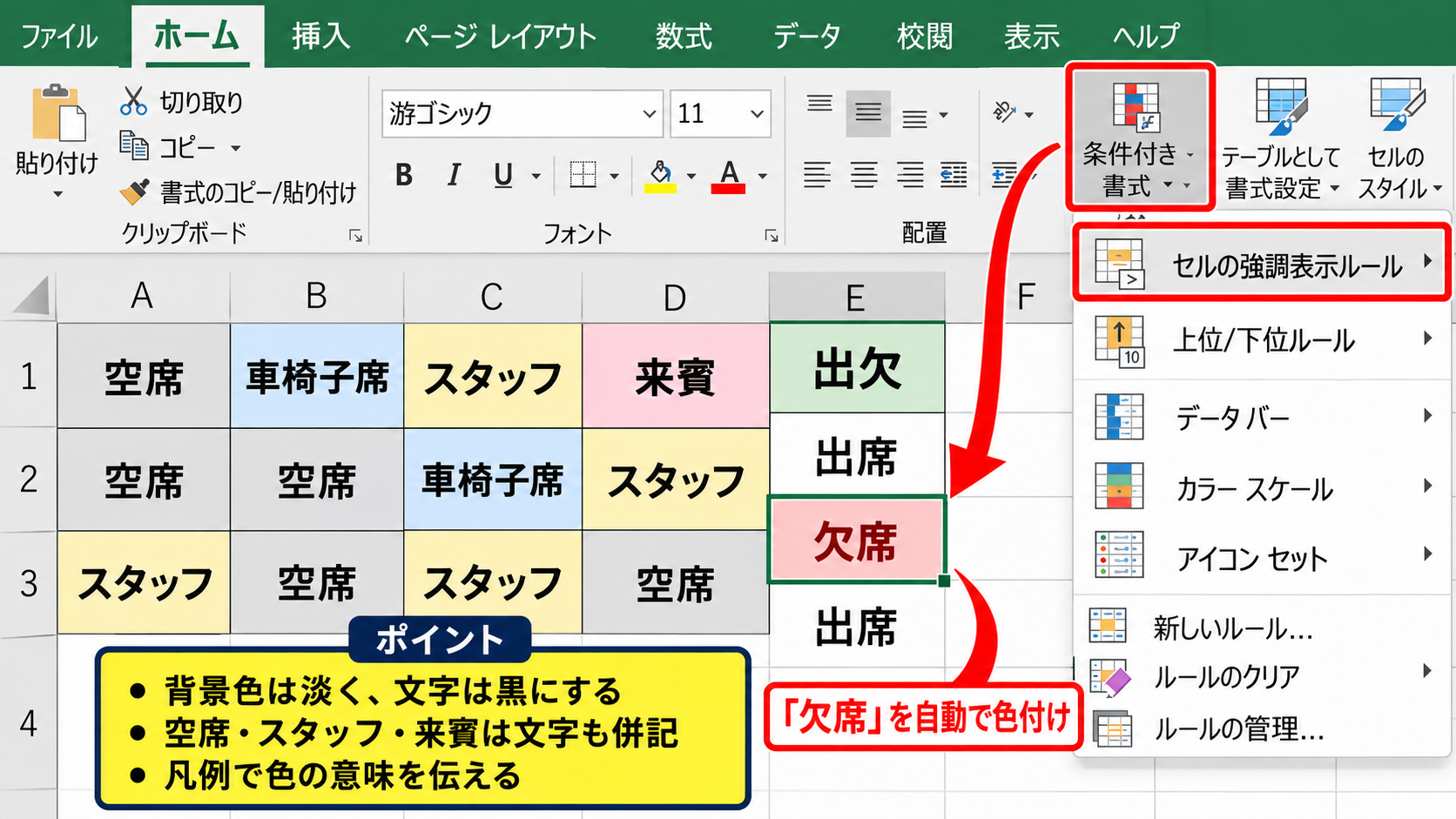Toggle Italic formatting
1456x819 pixels.
pos(454,175)
